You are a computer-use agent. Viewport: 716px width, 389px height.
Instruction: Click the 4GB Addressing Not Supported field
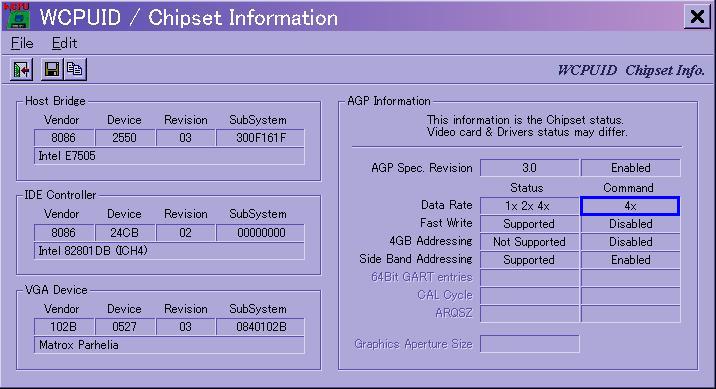tap(529, 242)
